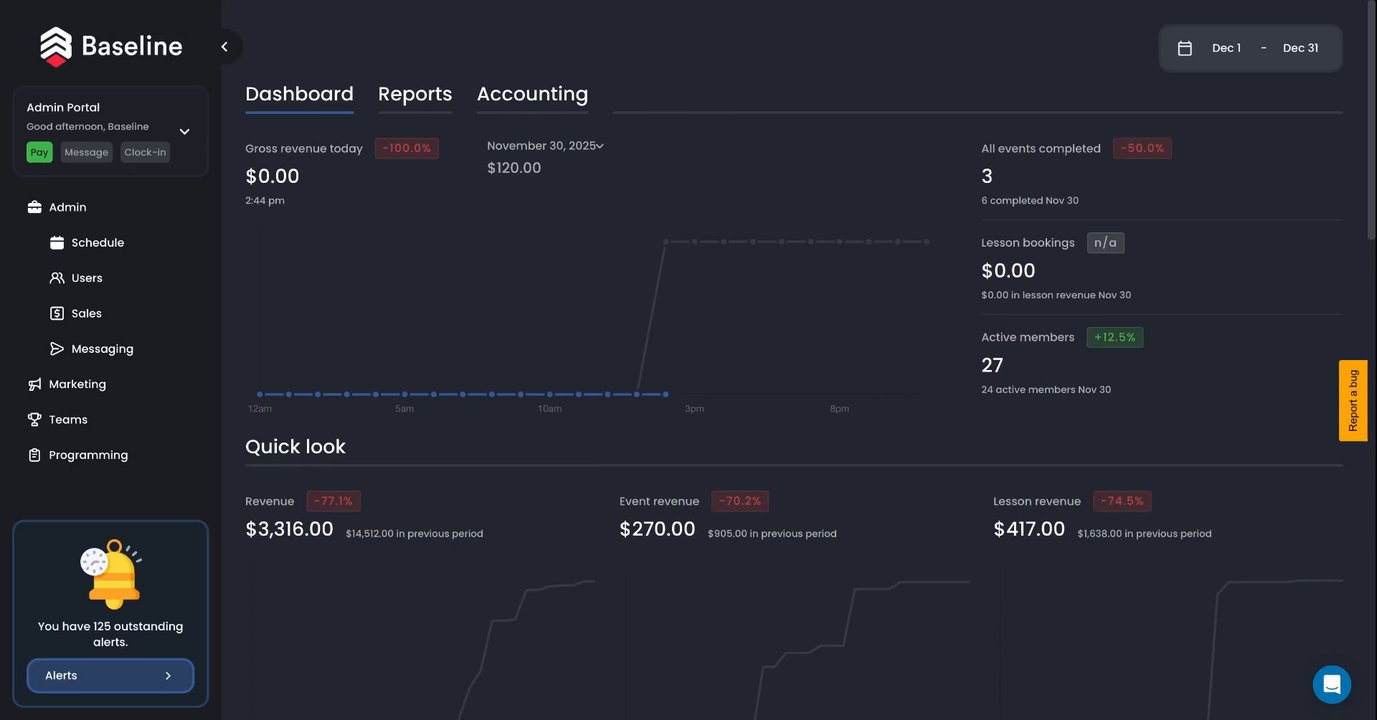Open the chat support bubble
The width and height of the screenshot is (1377, 720).
pos(1332,685)
